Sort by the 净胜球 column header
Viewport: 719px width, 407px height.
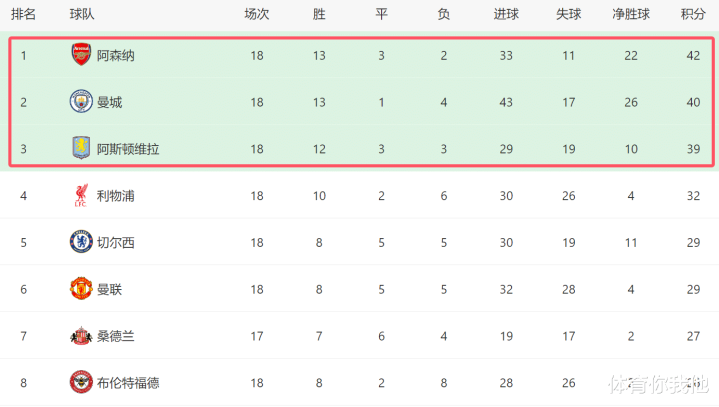point(631,14)
